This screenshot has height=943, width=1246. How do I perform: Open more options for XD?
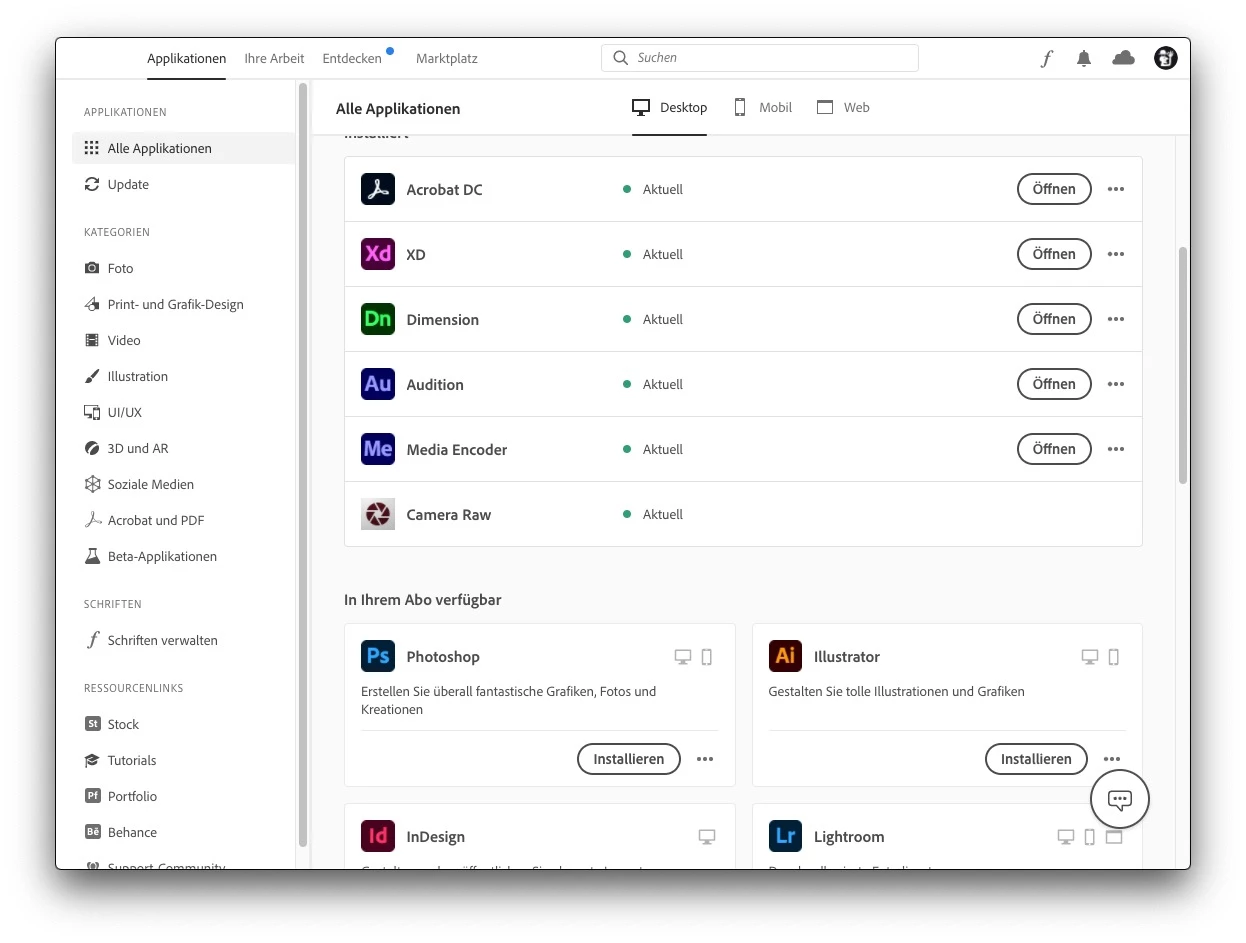[1116, 254]
